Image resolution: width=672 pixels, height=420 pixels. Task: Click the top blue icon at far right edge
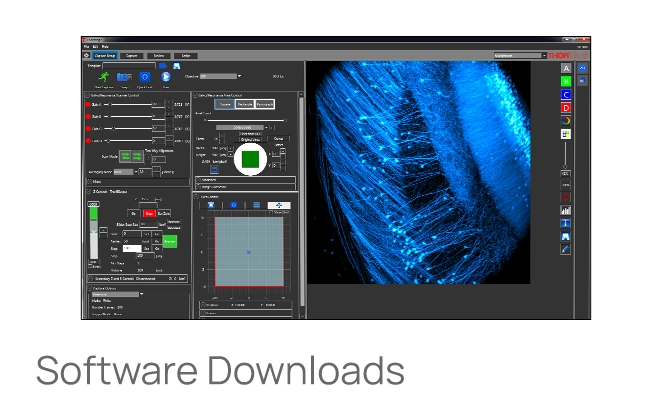click(582, 68)
